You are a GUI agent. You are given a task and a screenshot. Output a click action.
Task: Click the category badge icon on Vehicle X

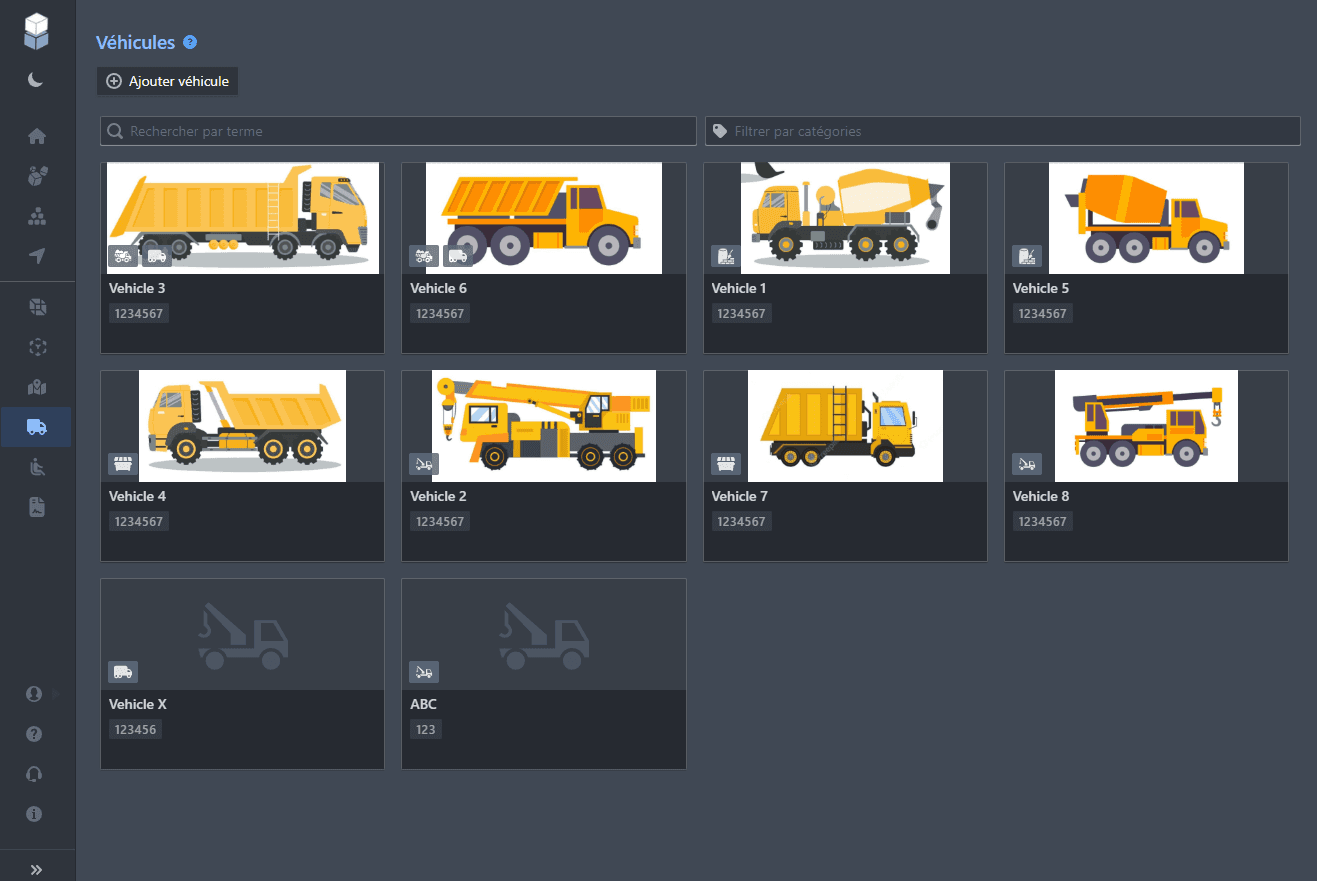coord(123,672)
